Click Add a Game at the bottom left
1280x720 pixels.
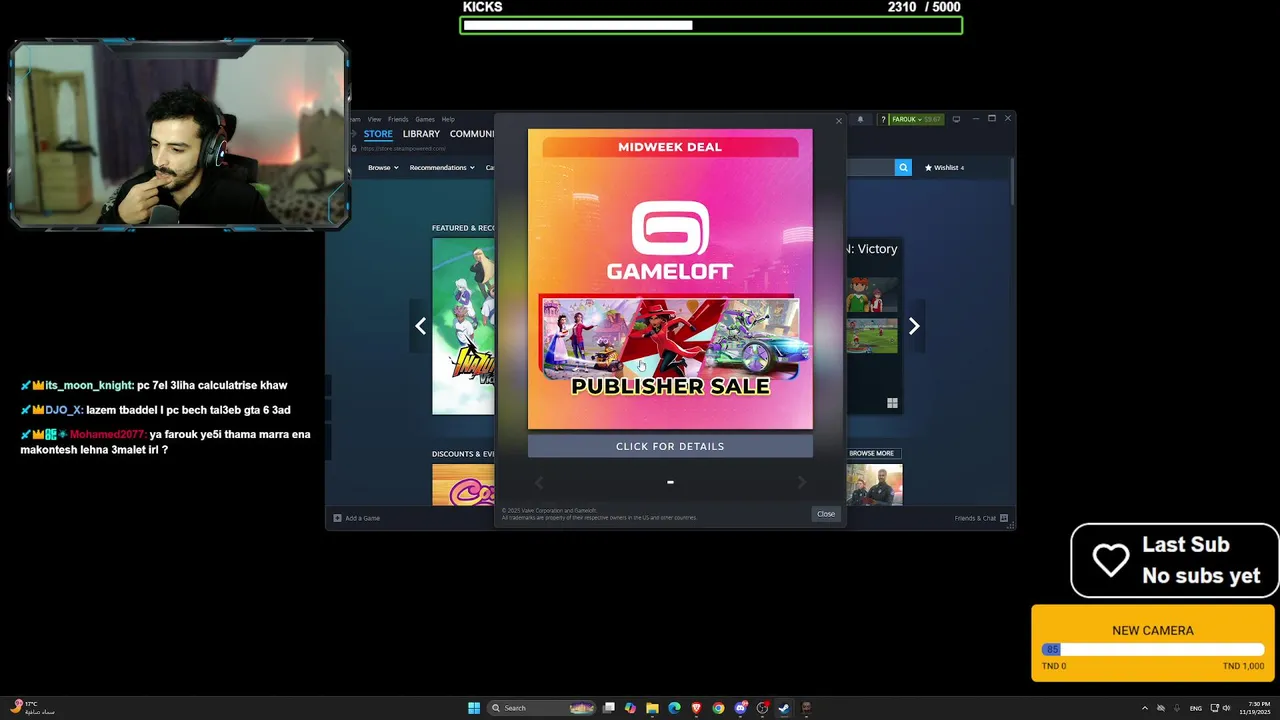click(x=357, y=518)
